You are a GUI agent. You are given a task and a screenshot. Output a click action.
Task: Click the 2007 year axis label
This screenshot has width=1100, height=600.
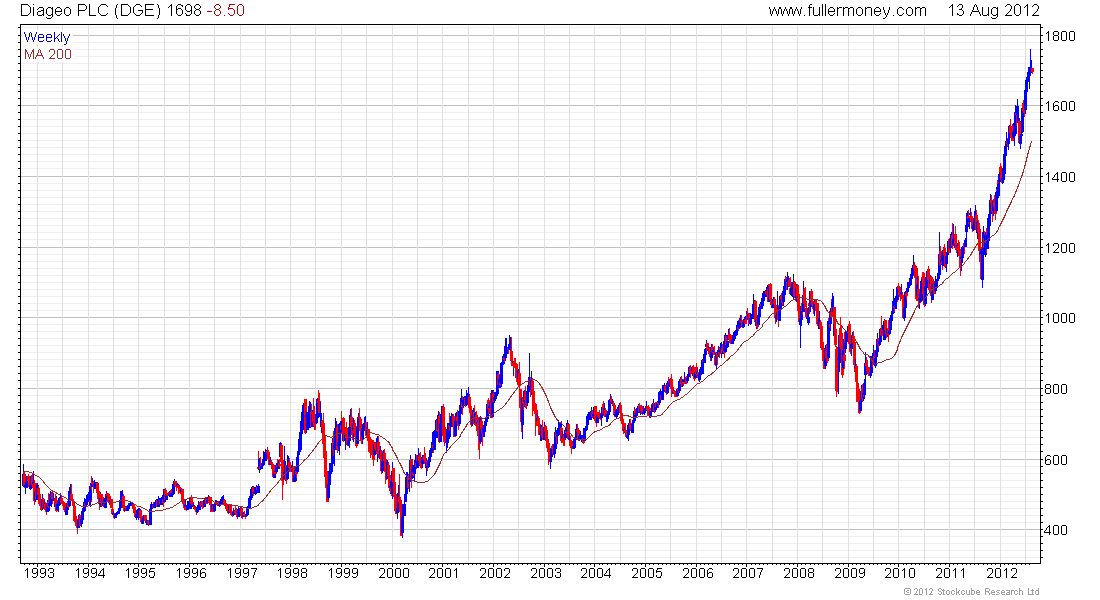click(748, 573)
